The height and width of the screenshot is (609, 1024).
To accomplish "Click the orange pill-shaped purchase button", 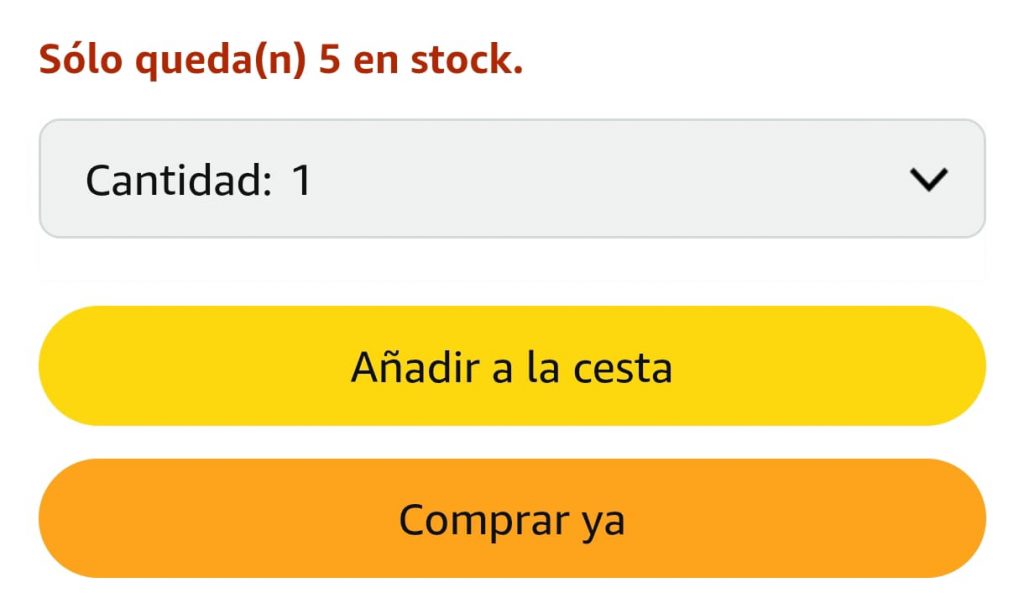I will 511,519.
